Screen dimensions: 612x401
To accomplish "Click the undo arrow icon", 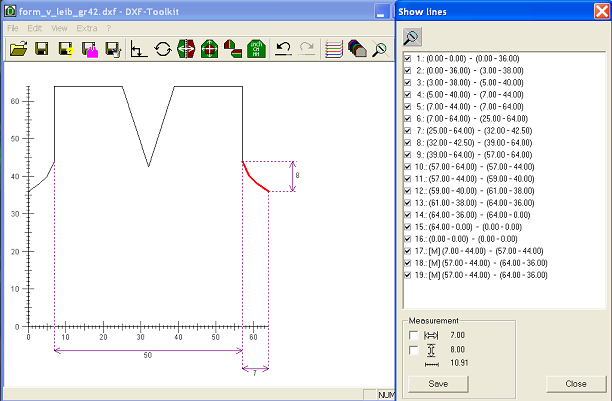I will click(283, 48).
